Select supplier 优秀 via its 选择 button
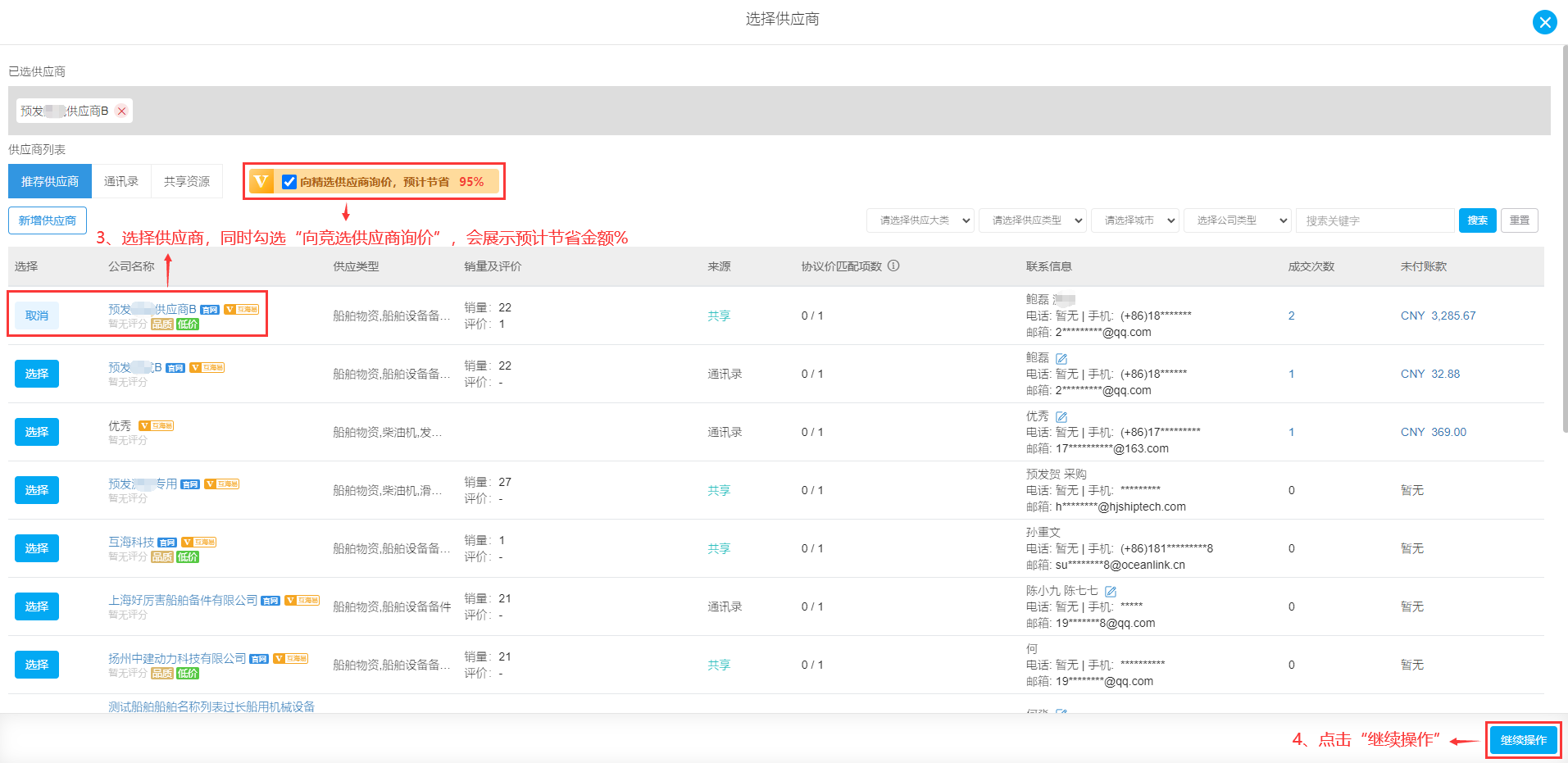1568x763 pixels. pyautogui.click(x=37, y=432)
